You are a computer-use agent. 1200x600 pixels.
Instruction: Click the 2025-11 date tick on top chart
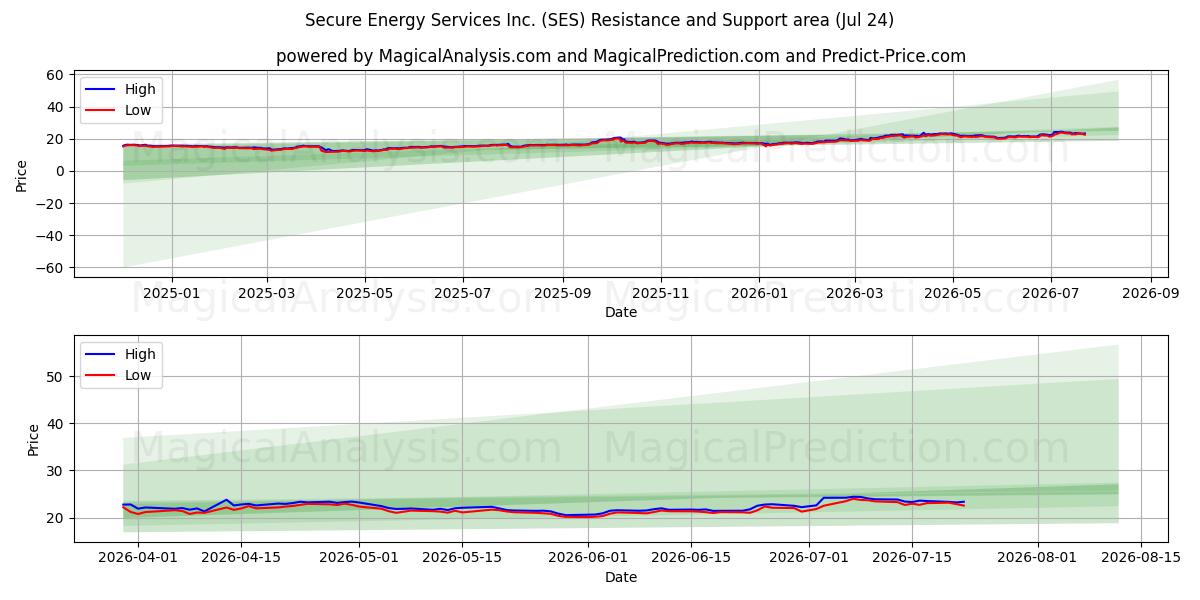click(x=660, y=294)
